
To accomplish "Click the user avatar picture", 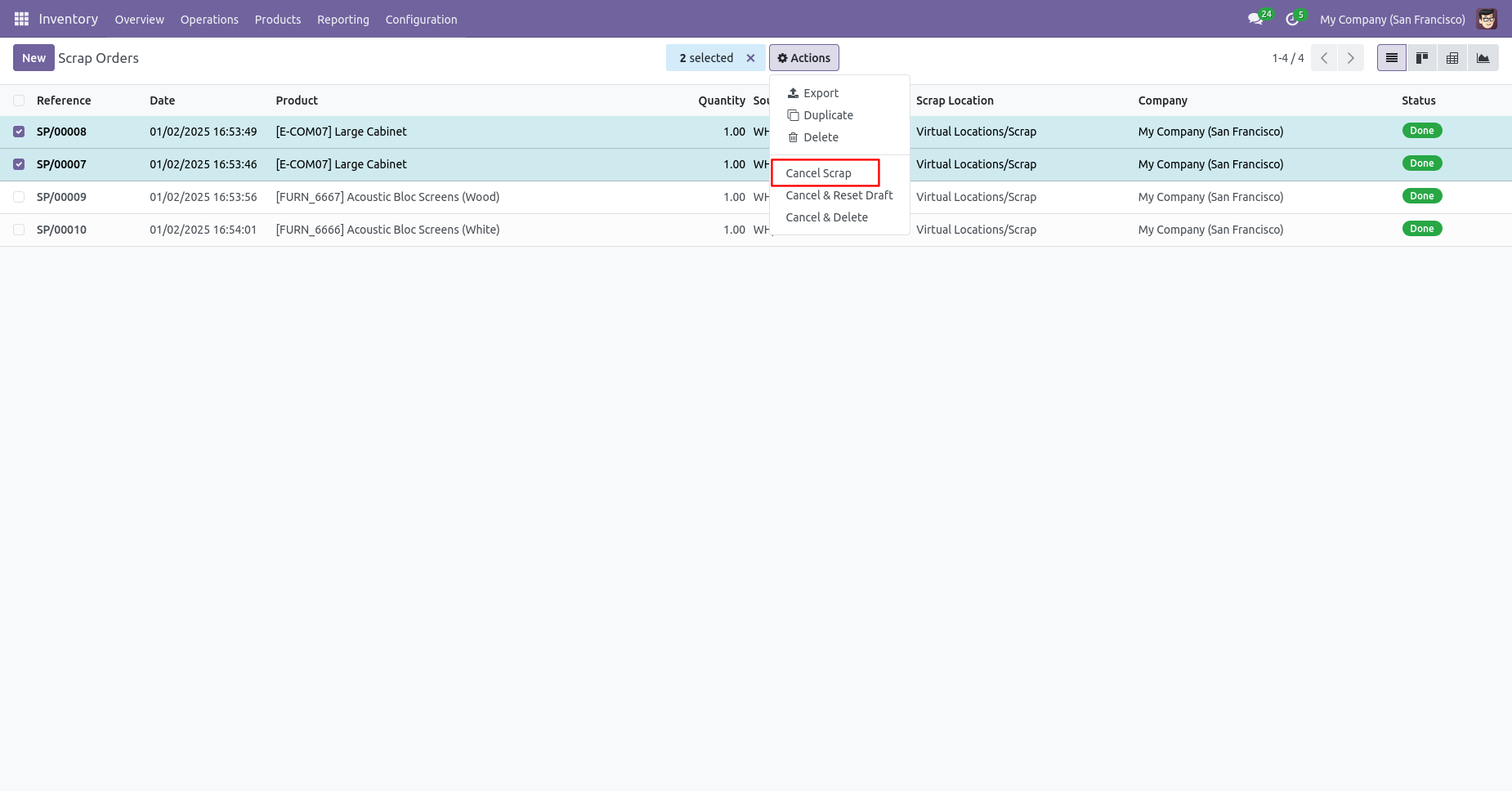I will pyautogui.click(x=1487, y=19).
